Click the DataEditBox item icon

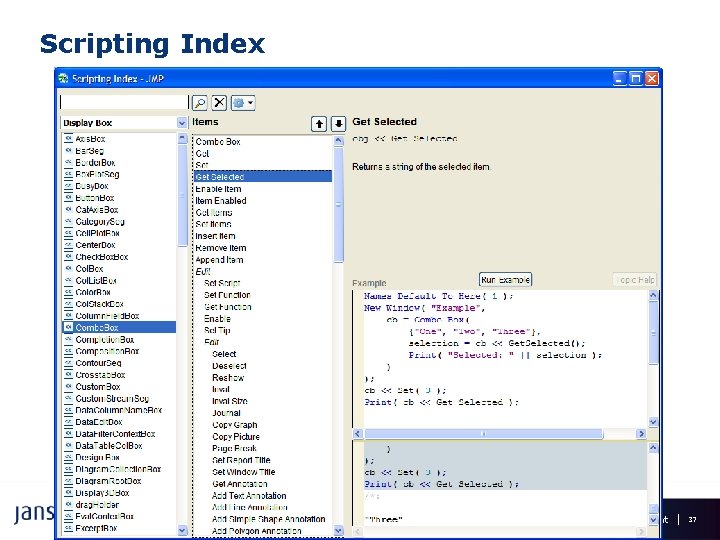[68, 422]
